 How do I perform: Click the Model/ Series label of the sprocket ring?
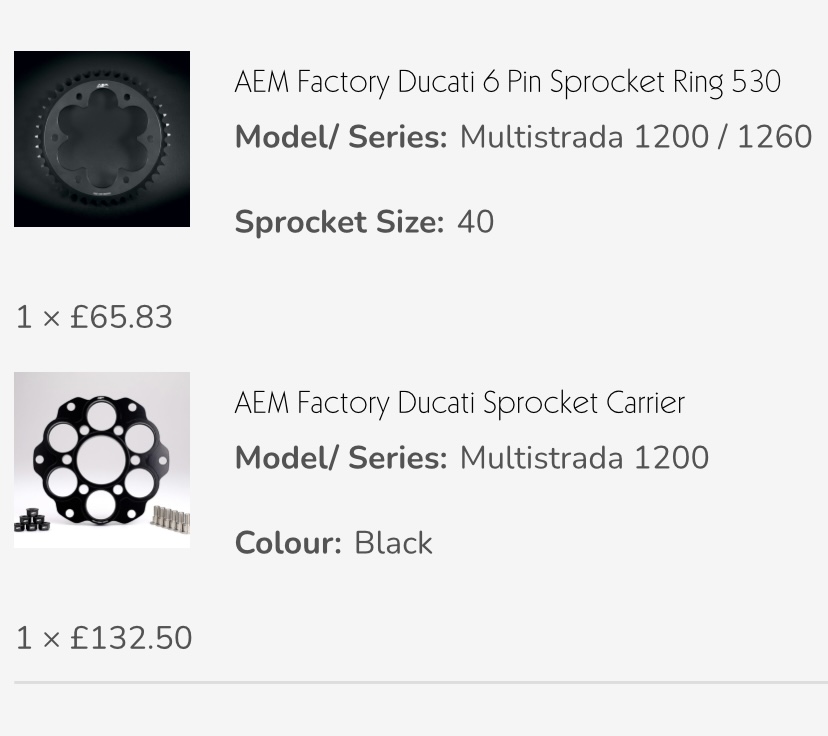click(341, 137)
